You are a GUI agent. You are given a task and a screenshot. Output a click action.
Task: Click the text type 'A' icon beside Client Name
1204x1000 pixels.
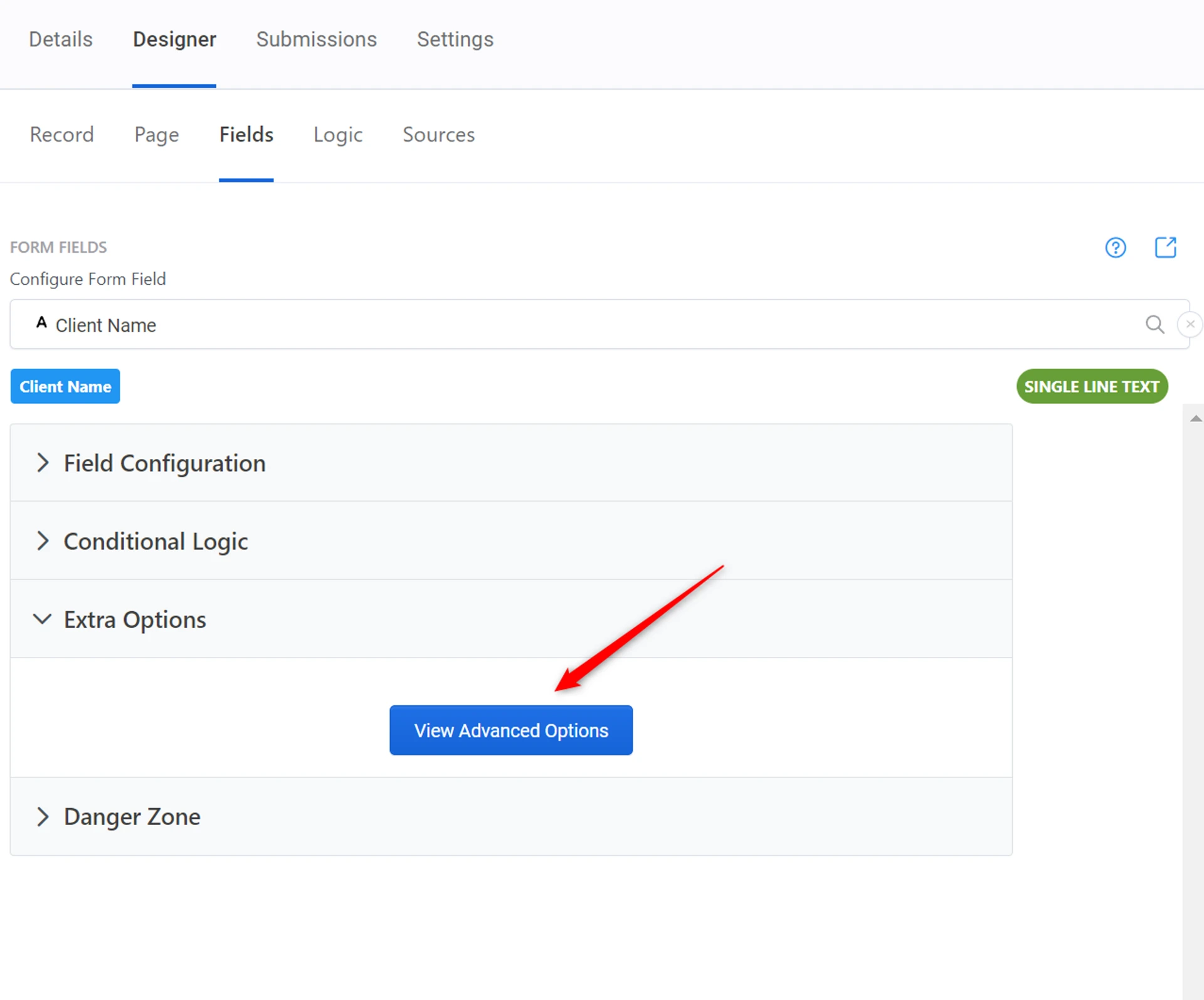[x=41, y=323]
